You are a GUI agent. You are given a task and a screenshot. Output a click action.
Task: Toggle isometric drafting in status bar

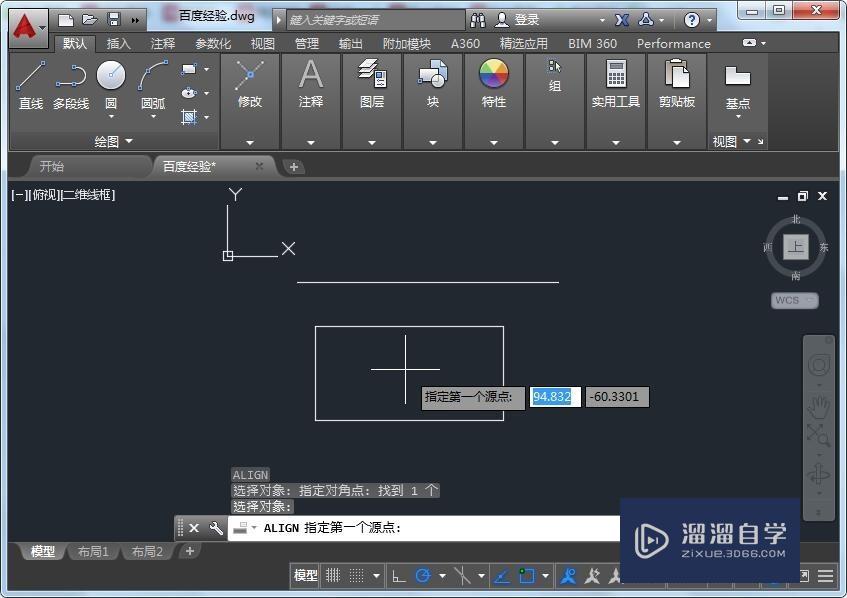(462, 576)
